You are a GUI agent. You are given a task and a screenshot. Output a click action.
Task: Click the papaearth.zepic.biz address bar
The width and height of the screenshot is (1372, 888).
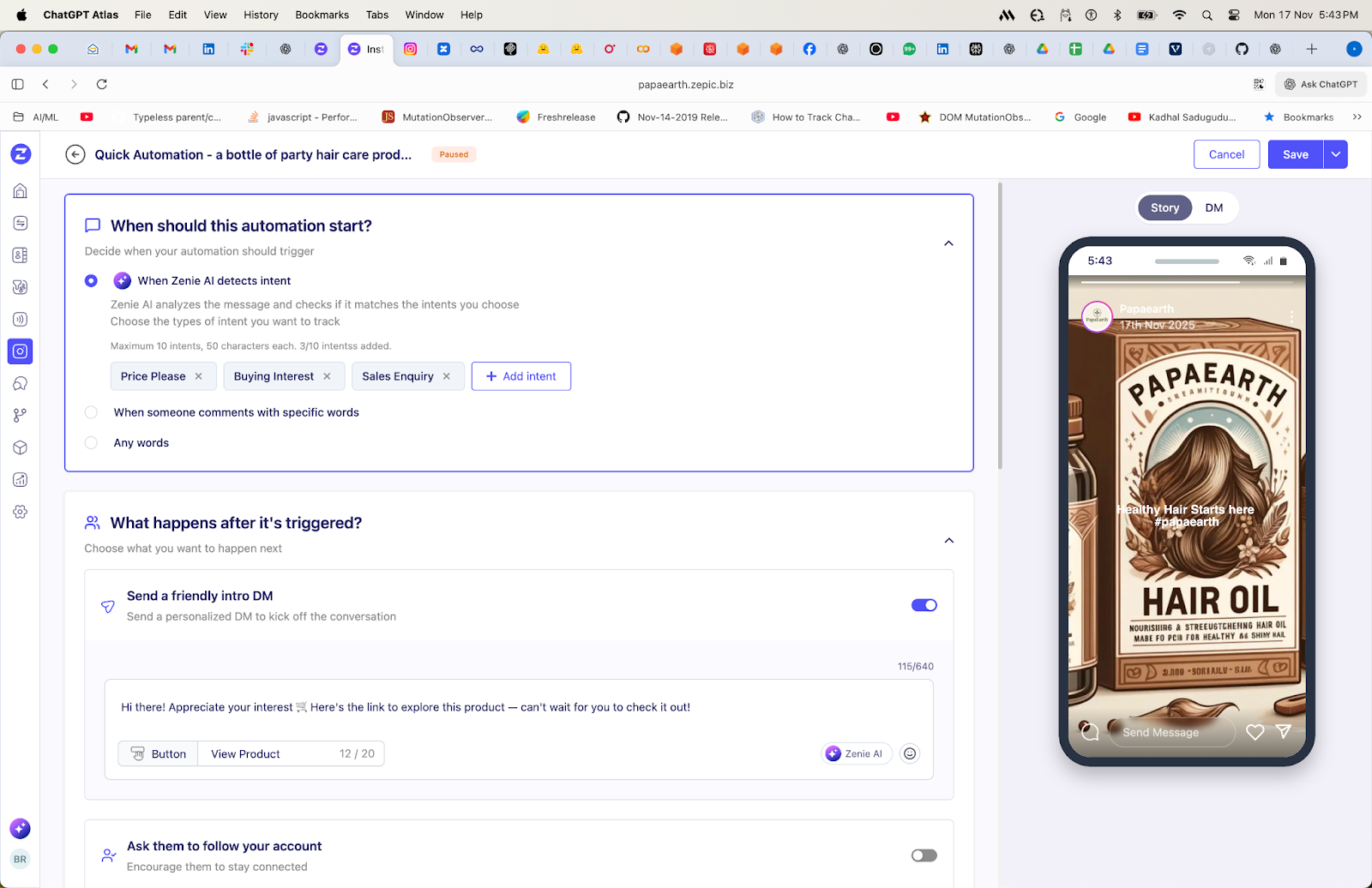click(686, 84)
